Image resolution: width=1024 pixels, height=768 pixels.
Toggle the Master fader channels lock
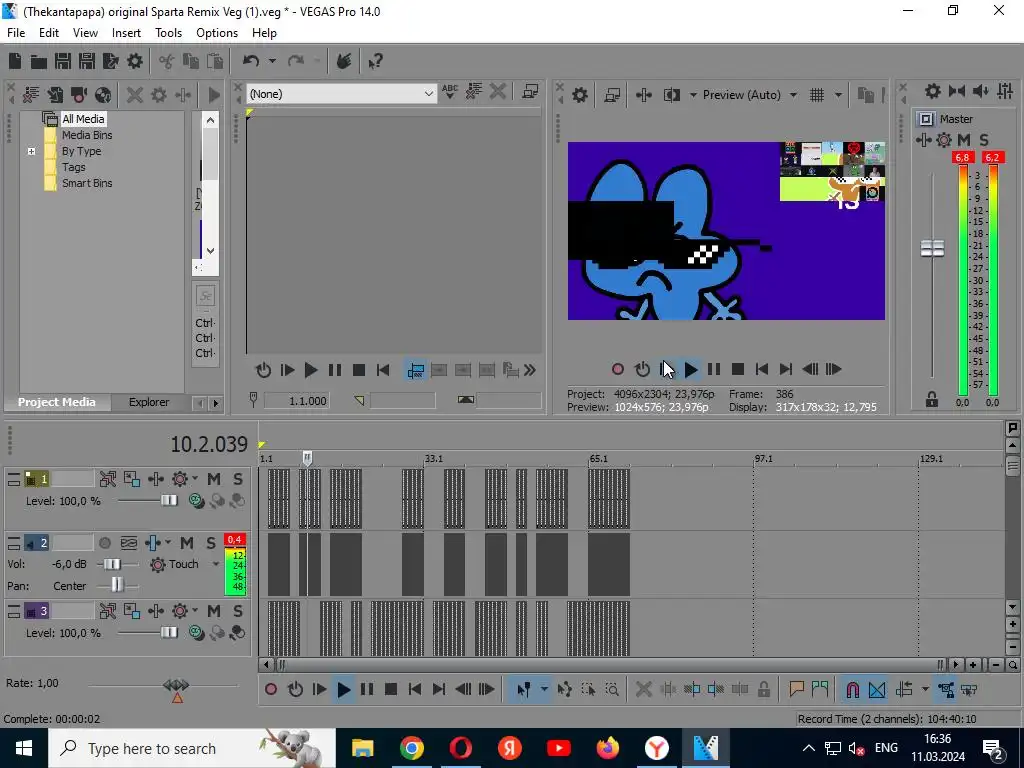click(932, 399)
